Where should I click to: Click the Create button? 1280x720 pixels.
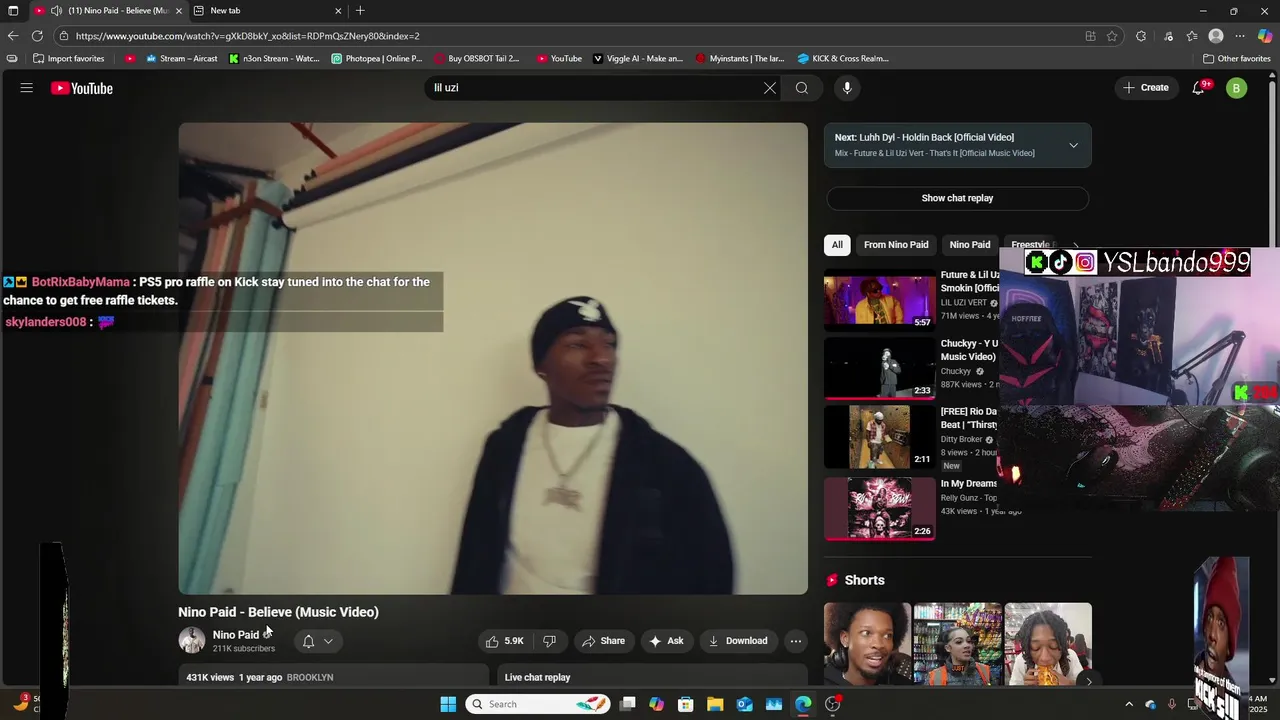[x=1145, y=88]
